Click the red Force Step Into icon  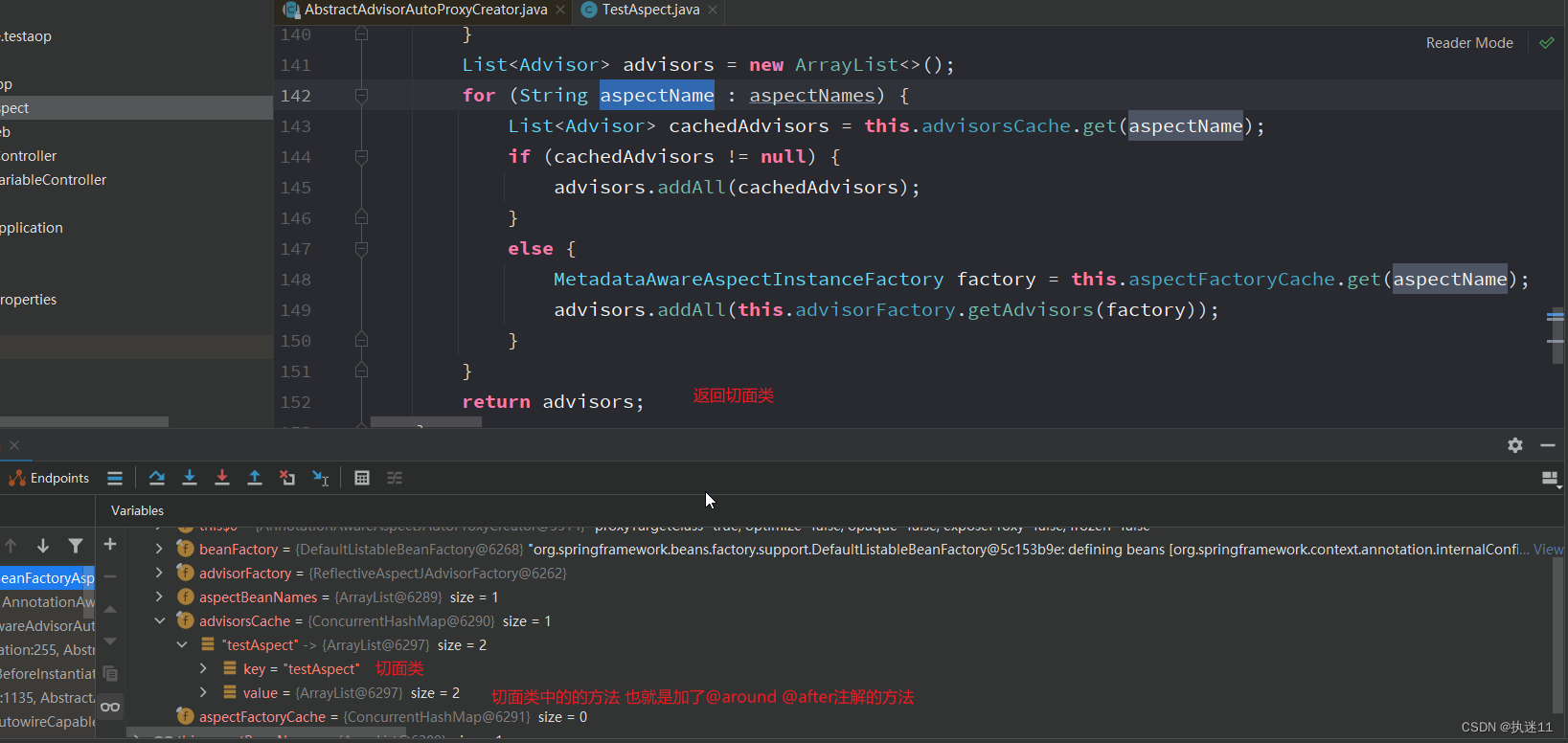[222, 478]
